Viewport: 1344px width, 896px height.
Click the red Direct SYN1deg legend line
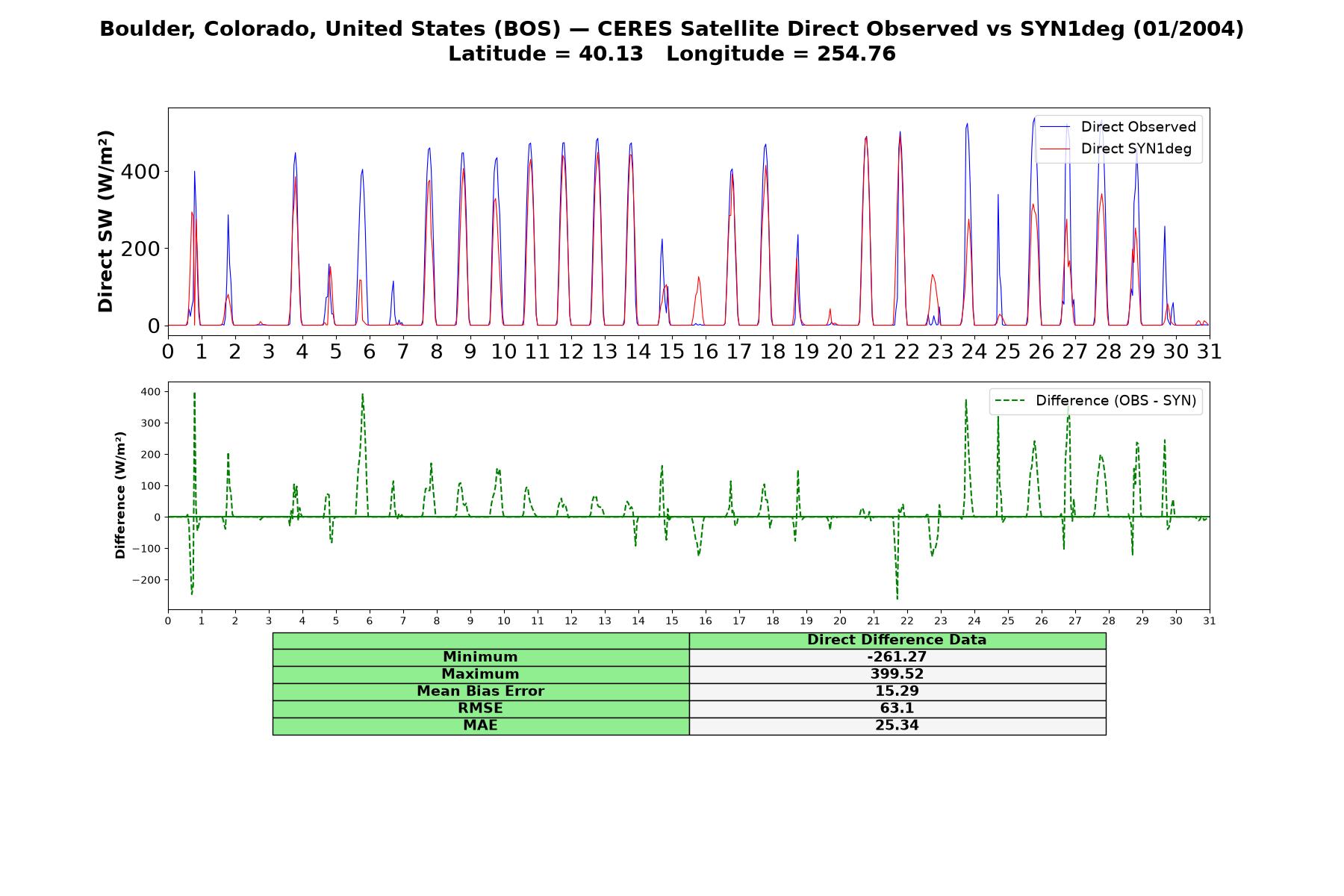[x=1055, y=149]
